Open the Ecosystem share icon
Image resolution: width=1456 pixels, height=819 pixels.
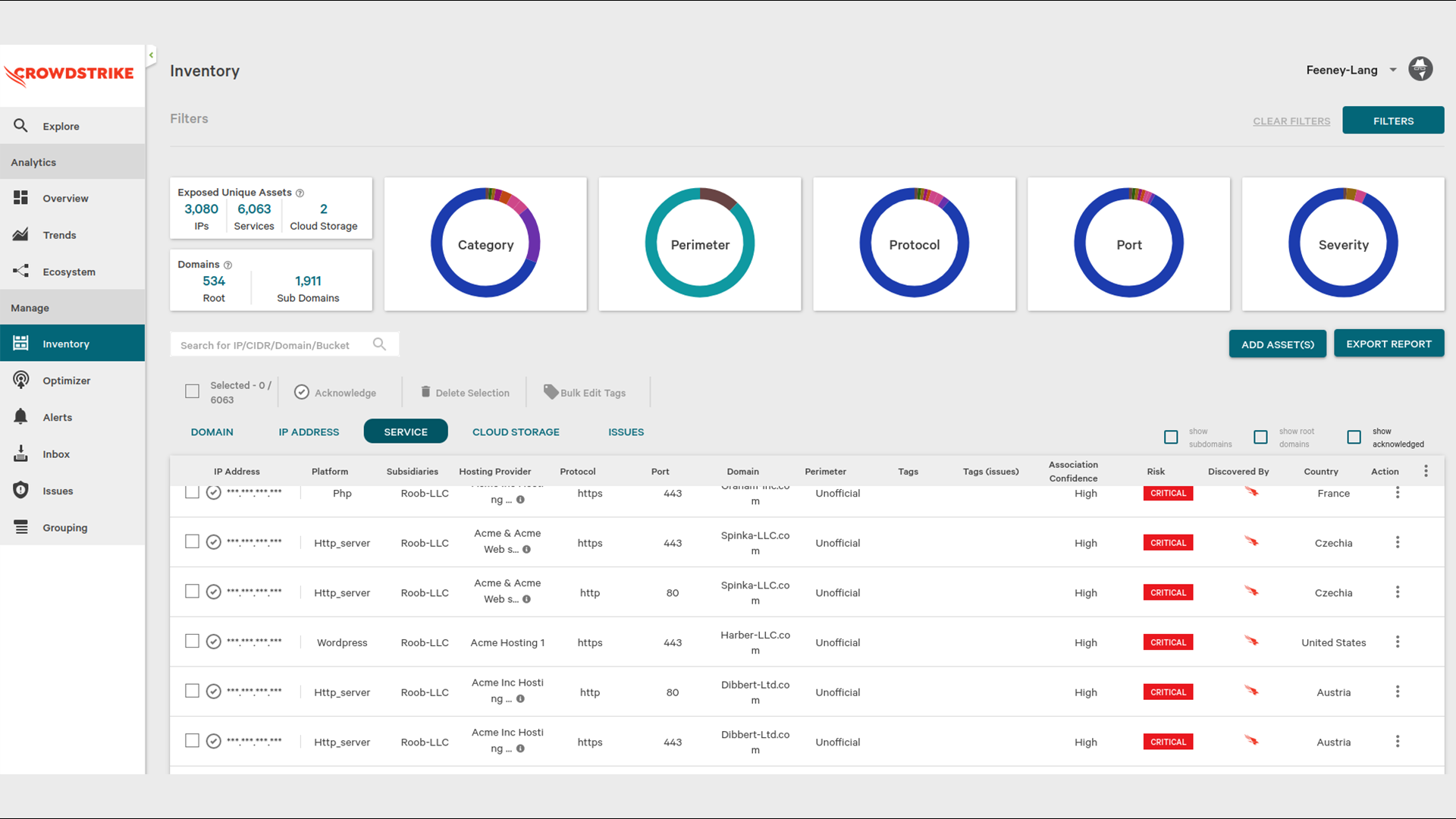click(20, 271)
